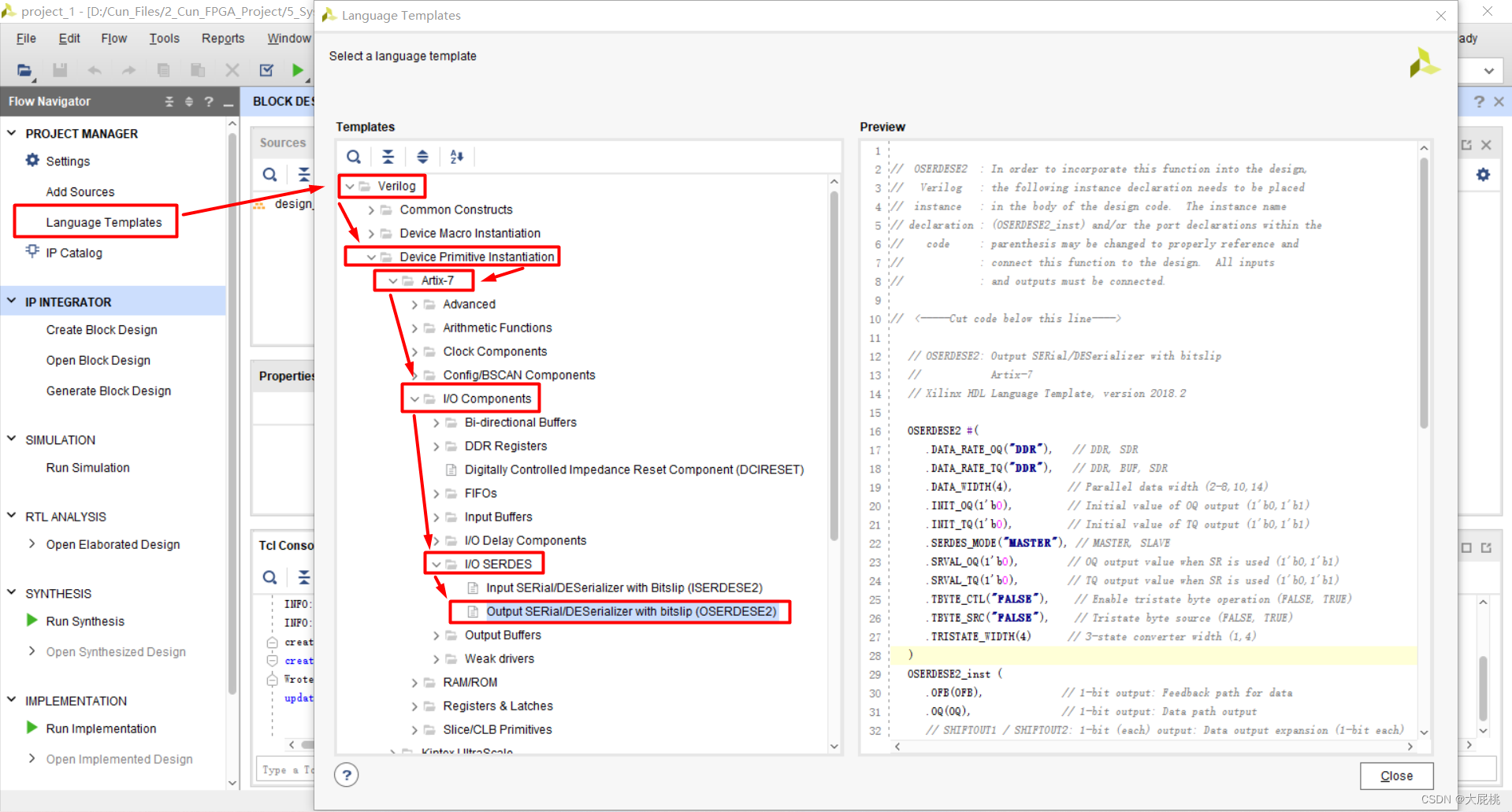Select Input SERial/DESerializer (ISERDESE2) template
This screenshot has width=1512, height=812.
624,588
